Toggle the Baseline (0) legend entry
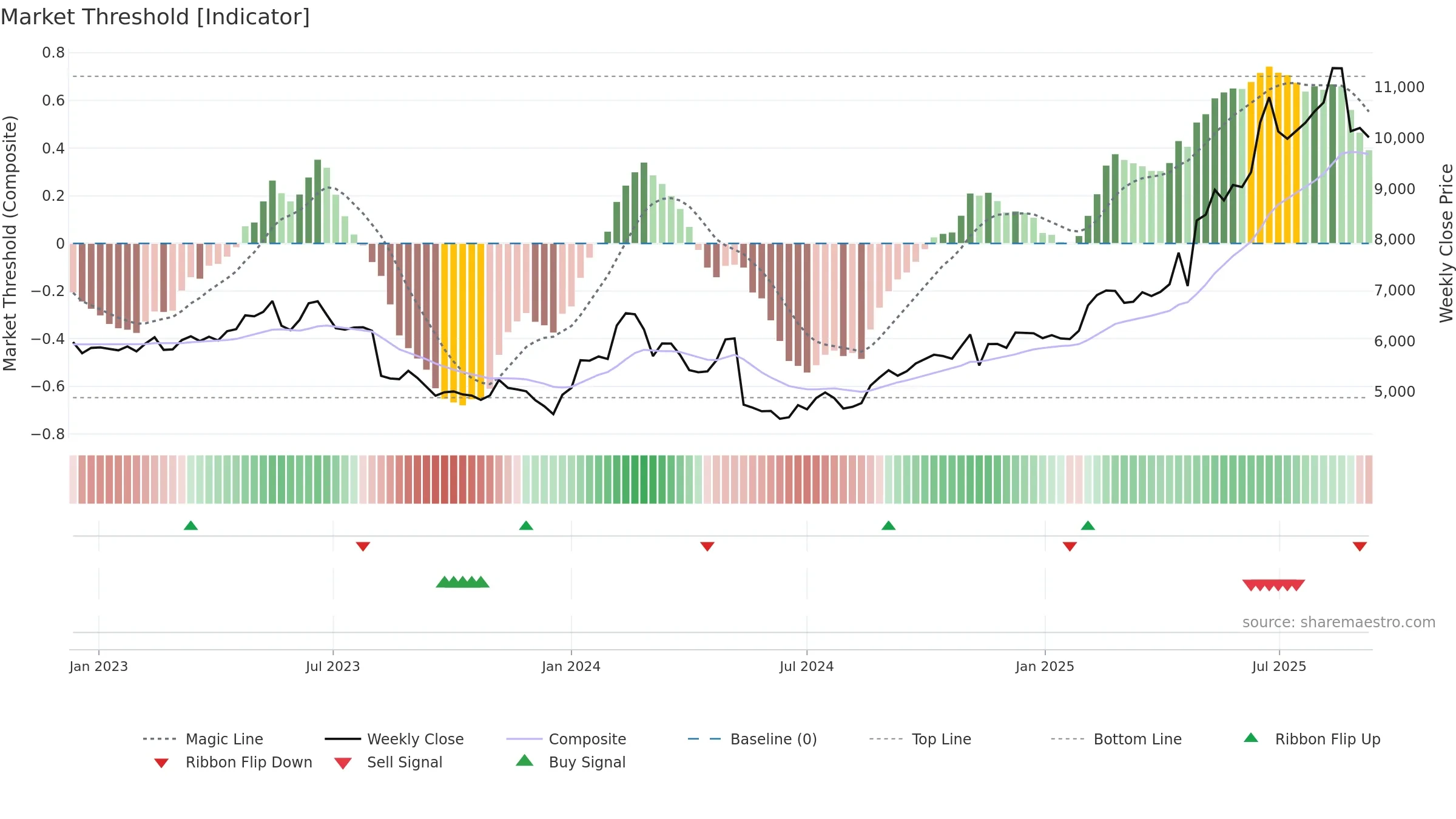The image size is (1456, 819). point(752,739)
